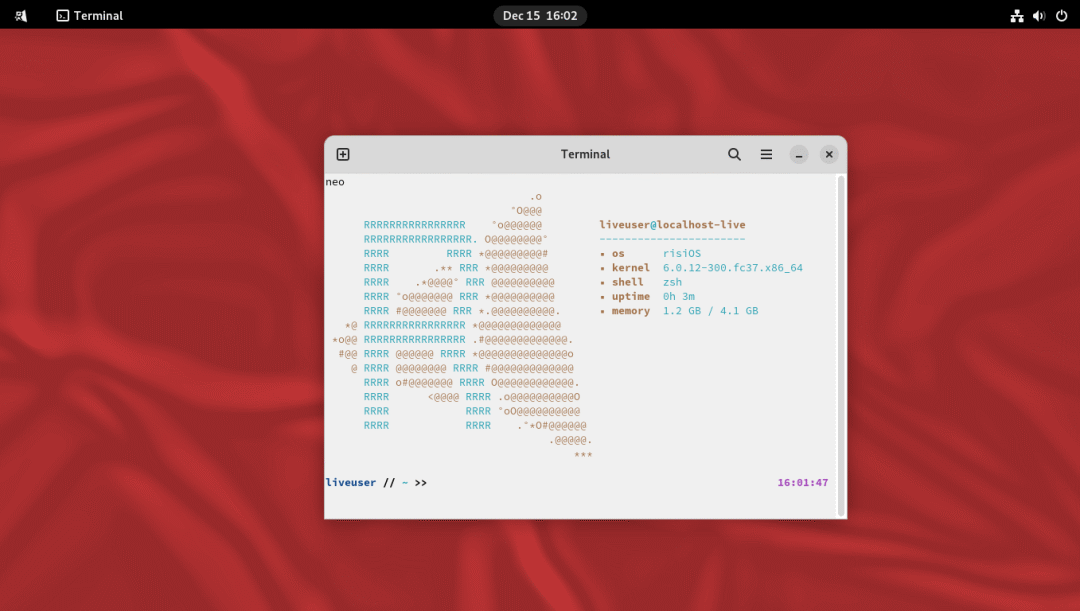Expand the window options via the menu button

766,154
